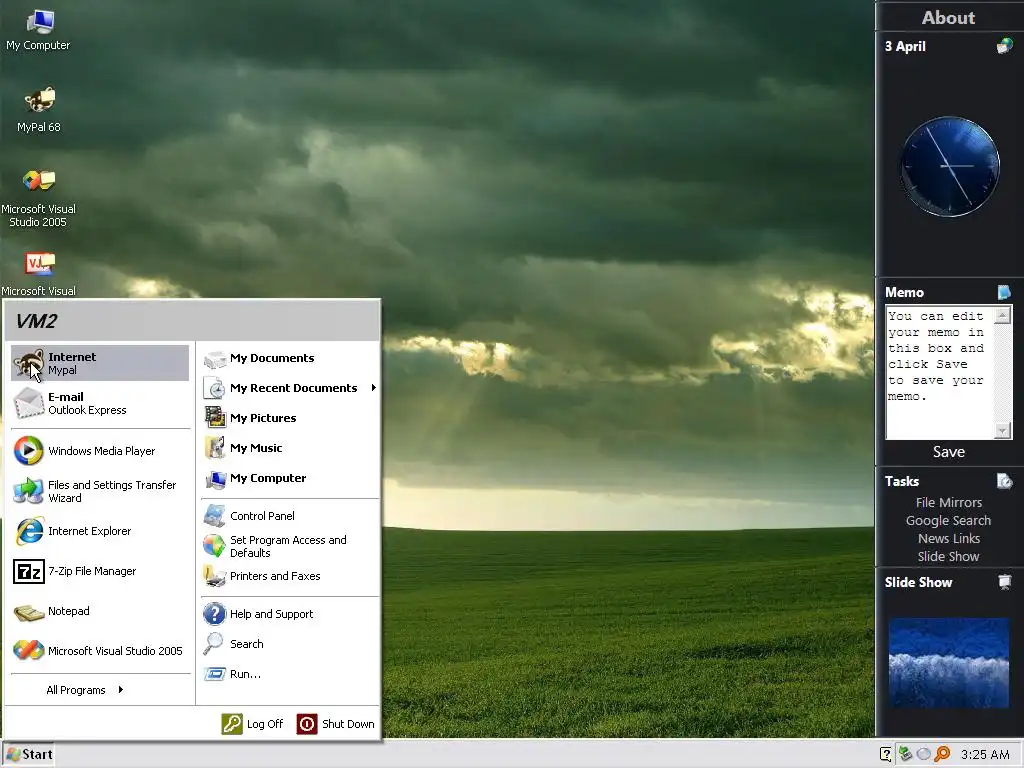This screenshot has height=768, width=1024.
Task: Click the VM2 user name header
Action: [37, 321]
